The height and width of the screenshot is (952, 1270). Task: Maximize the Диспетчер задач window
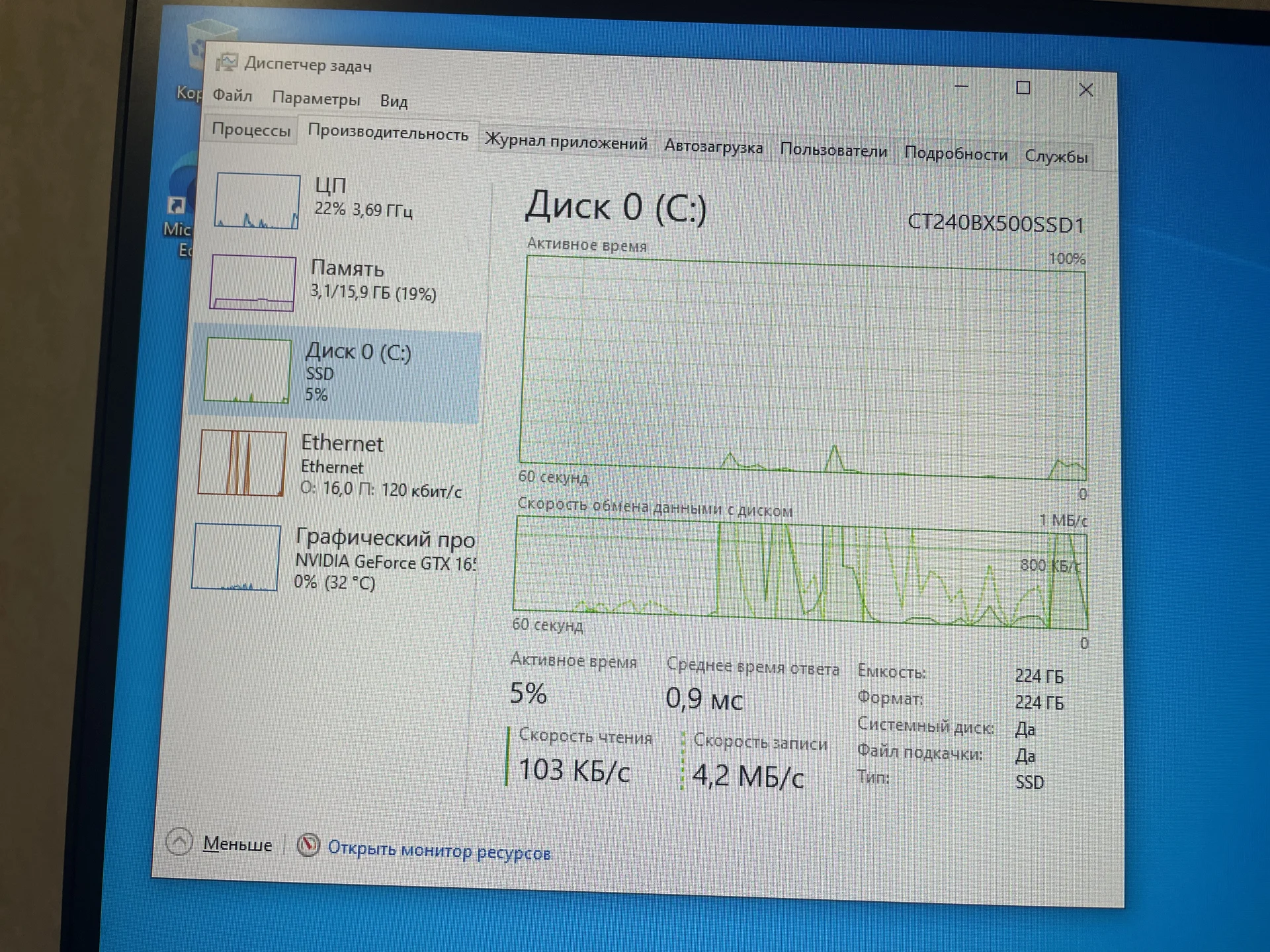tap(1023, 88)
